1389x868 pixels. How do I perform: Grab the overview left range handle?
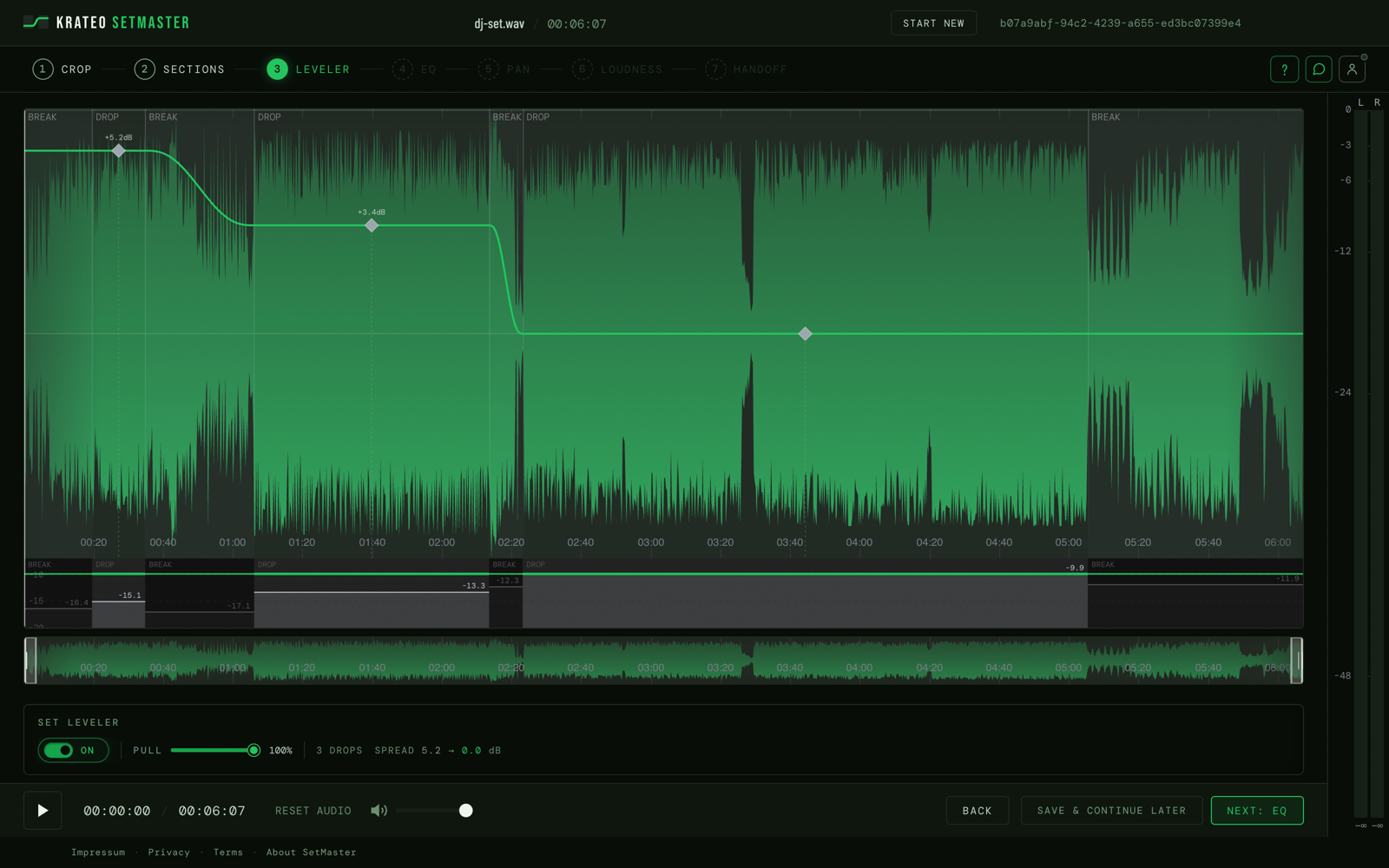30,661
